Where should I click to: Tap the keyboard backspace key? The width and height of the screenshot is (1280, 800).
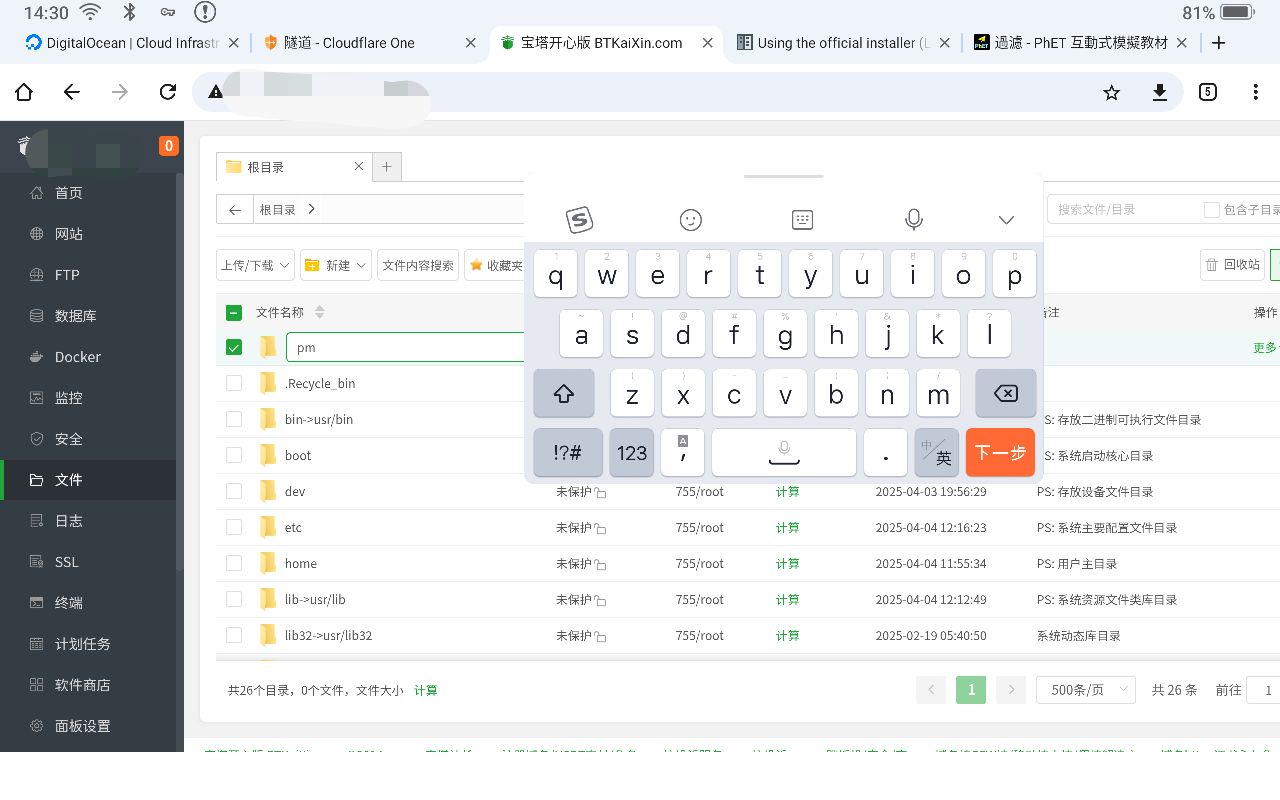pyautogui.click(x=1005, y=394)
